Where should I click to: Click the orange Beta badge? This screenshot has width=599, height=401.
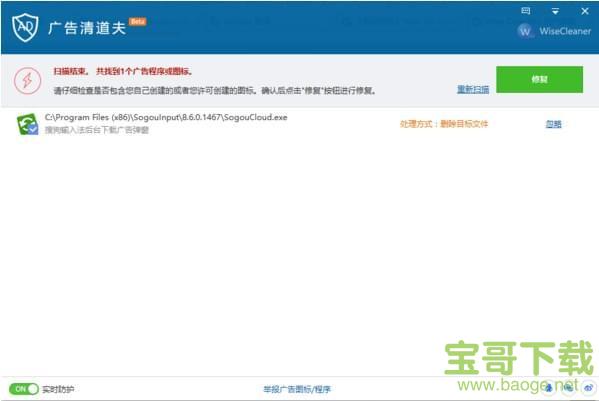138,21
